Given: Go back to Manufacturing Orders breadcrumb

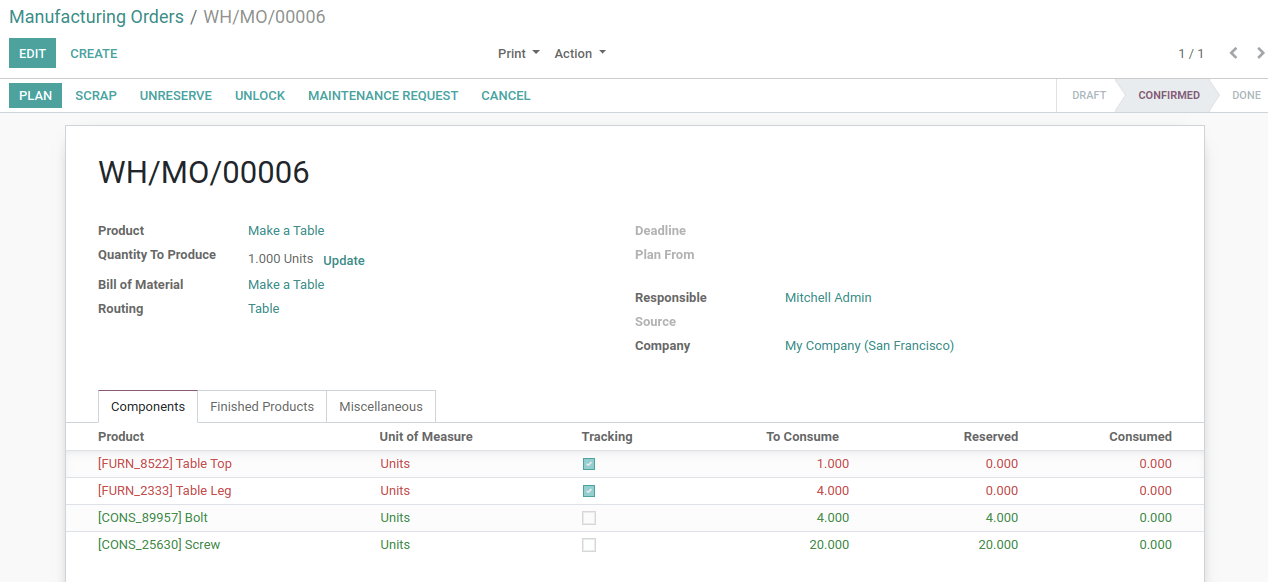Looking at the screenshot, I should tap(96, 17).
